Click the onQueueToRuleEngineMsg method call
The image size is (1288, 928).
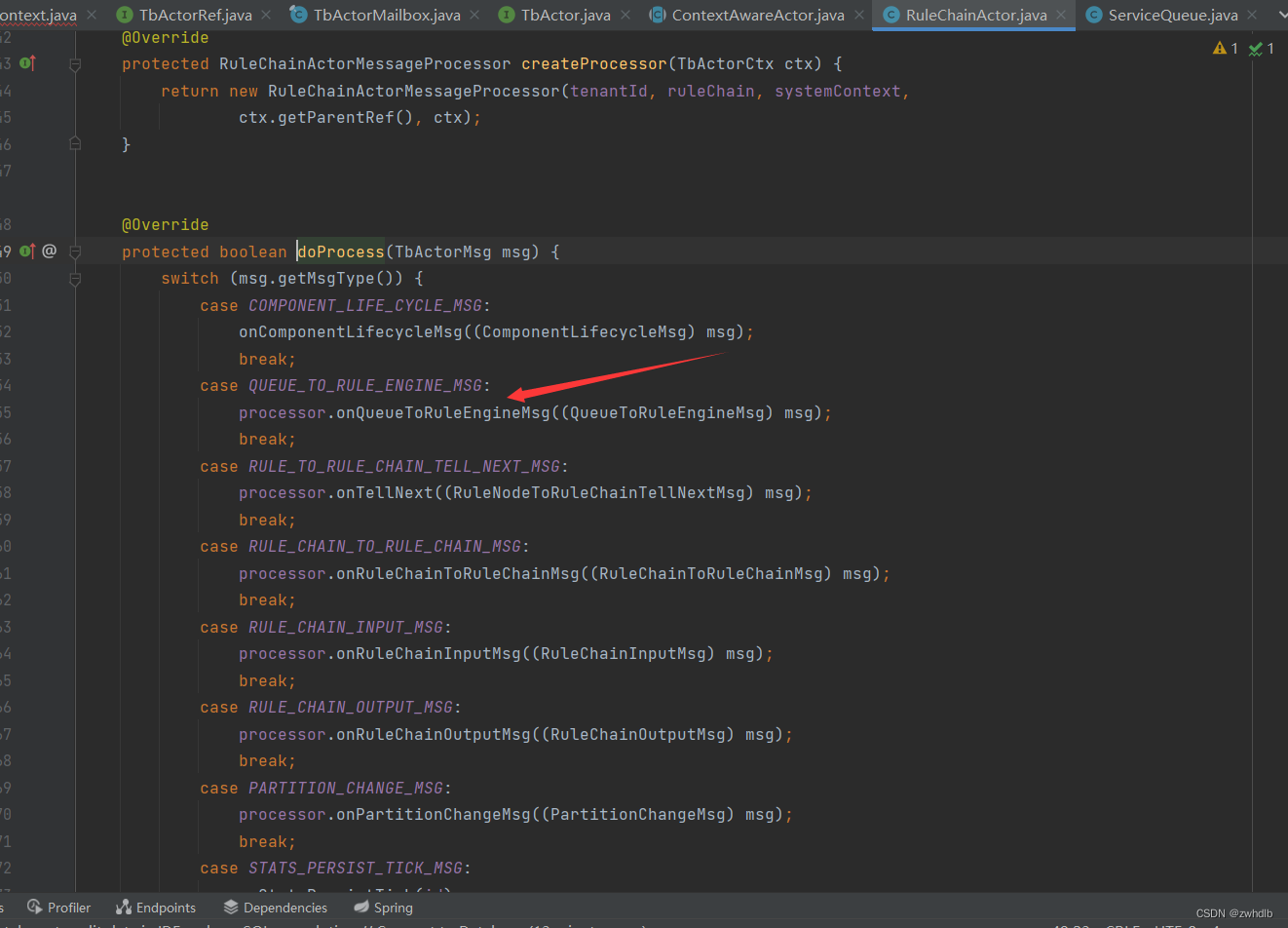tap(443, 412)
